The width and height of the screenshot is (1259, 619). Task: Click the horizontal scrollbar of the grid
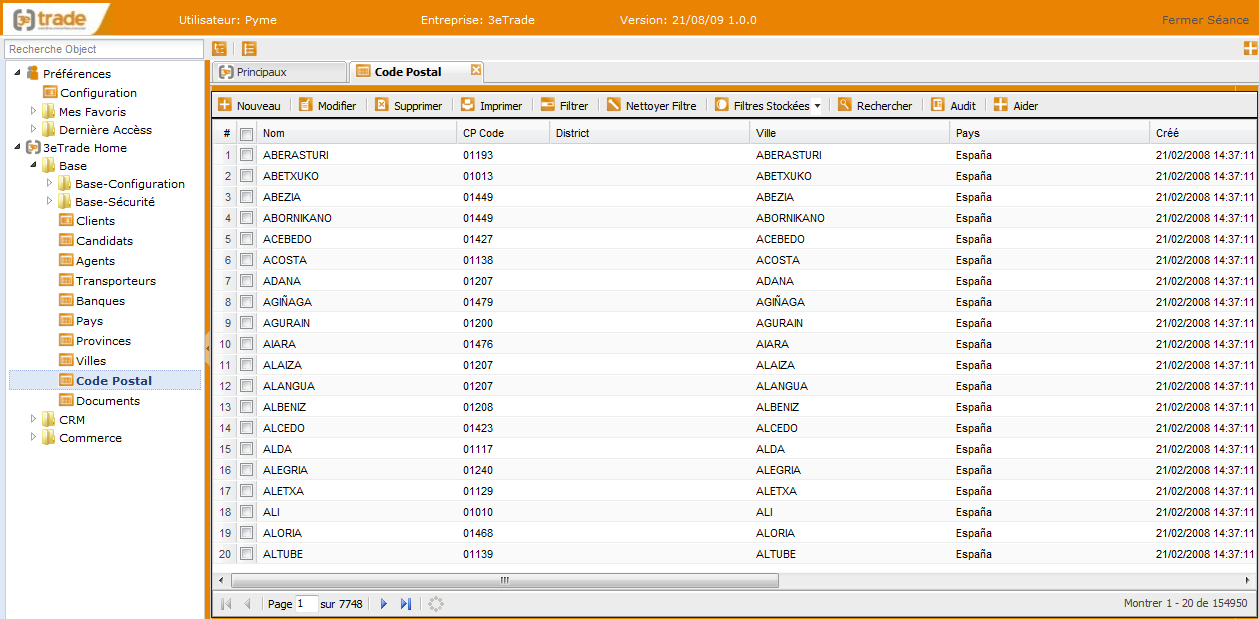coord(504,580)
